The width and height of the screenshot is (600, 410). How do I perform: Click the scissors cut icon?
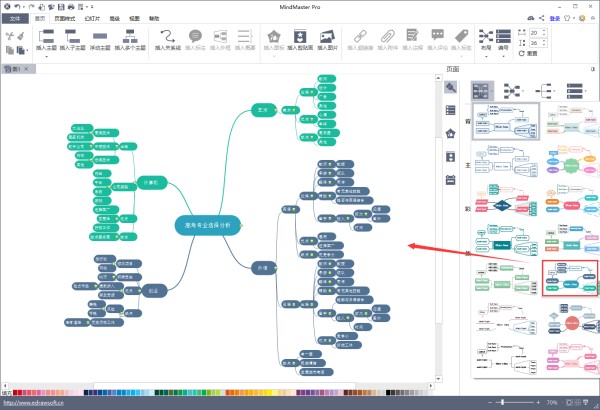10,36
